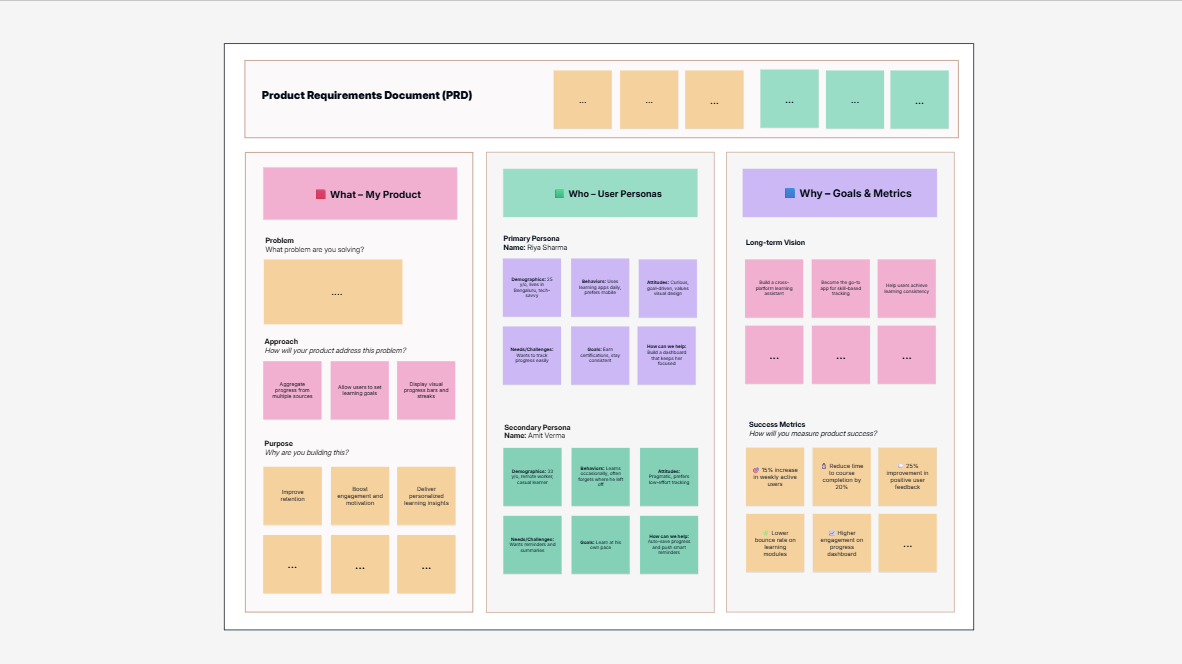Viewport: 1182px width, 664px height.
Task: Select the empty note in Success Metrics
Action: 908,543
